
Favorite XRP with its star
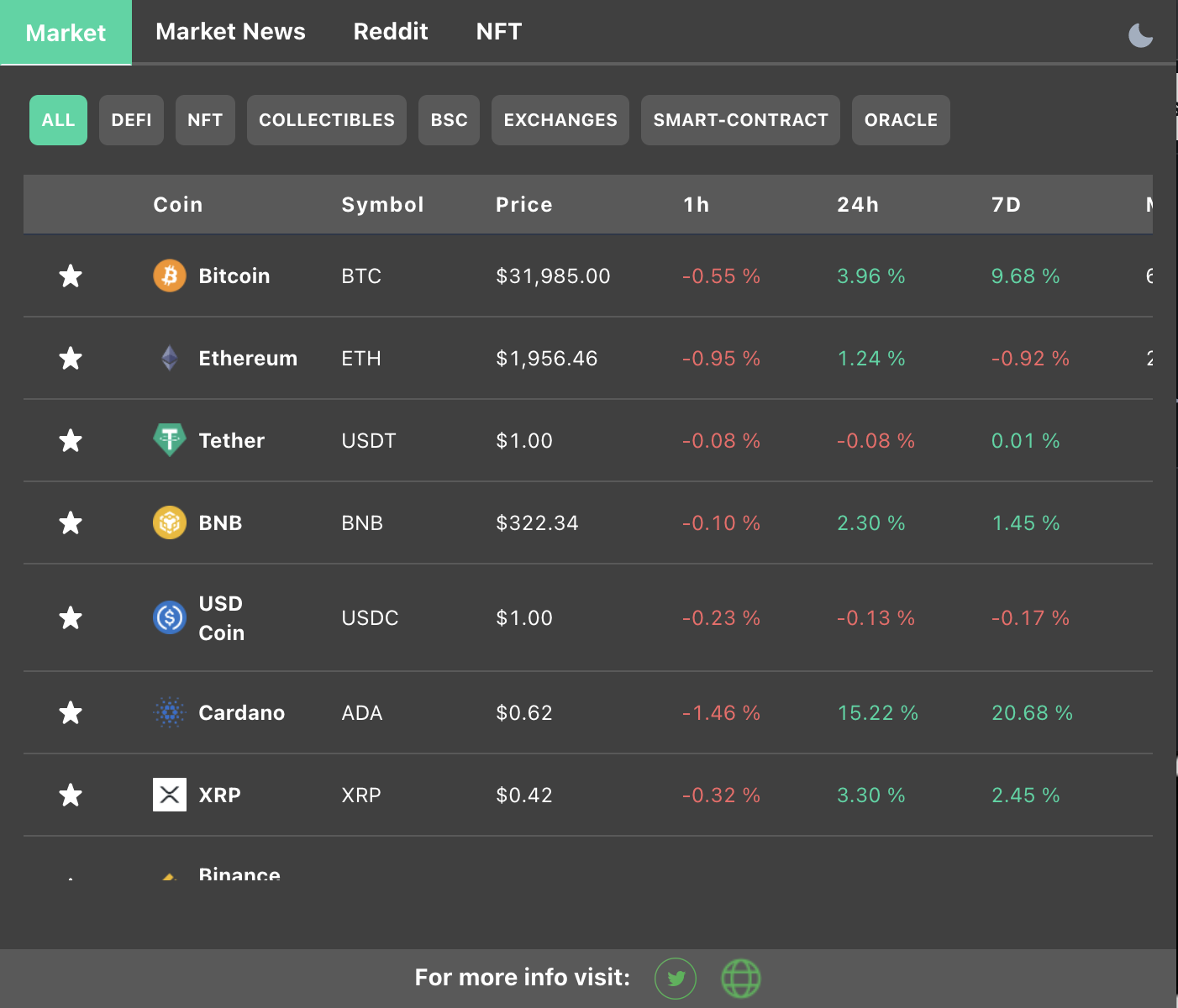[71, 795]
